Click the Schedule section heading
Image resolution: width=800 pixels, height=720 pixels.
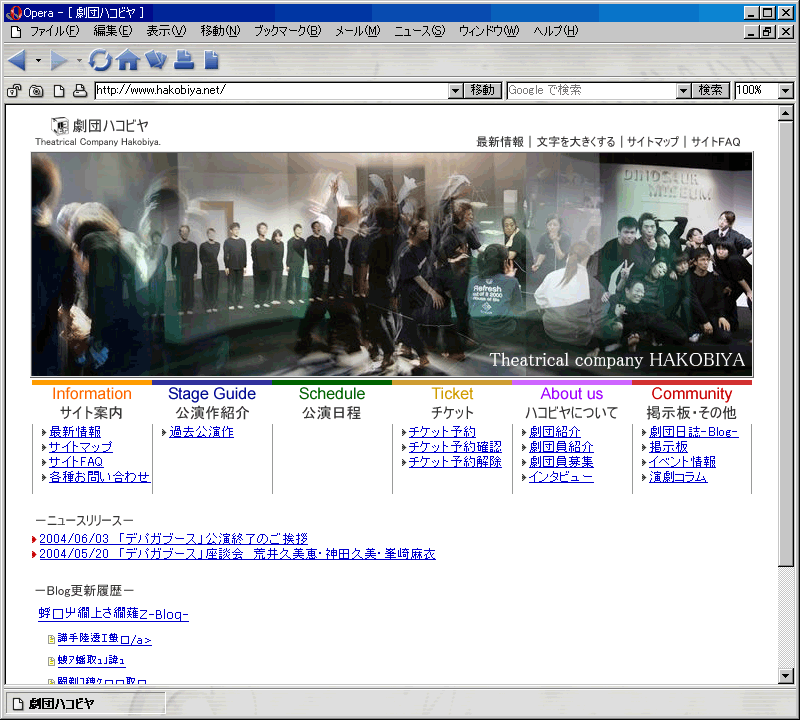(x=332, y=393)
